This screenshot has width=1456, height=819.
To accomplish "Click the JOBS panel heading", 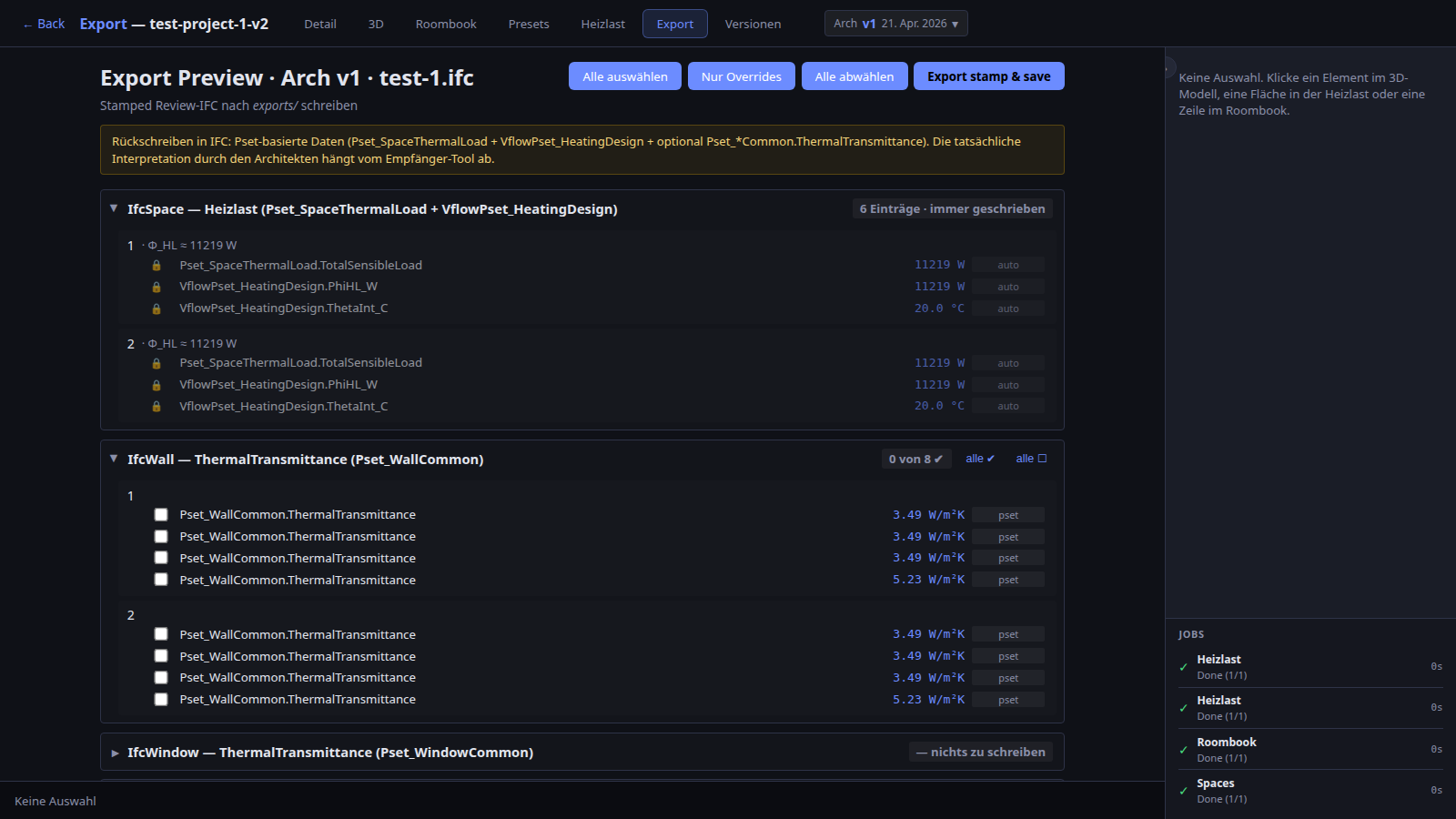I will (1191, 634).
